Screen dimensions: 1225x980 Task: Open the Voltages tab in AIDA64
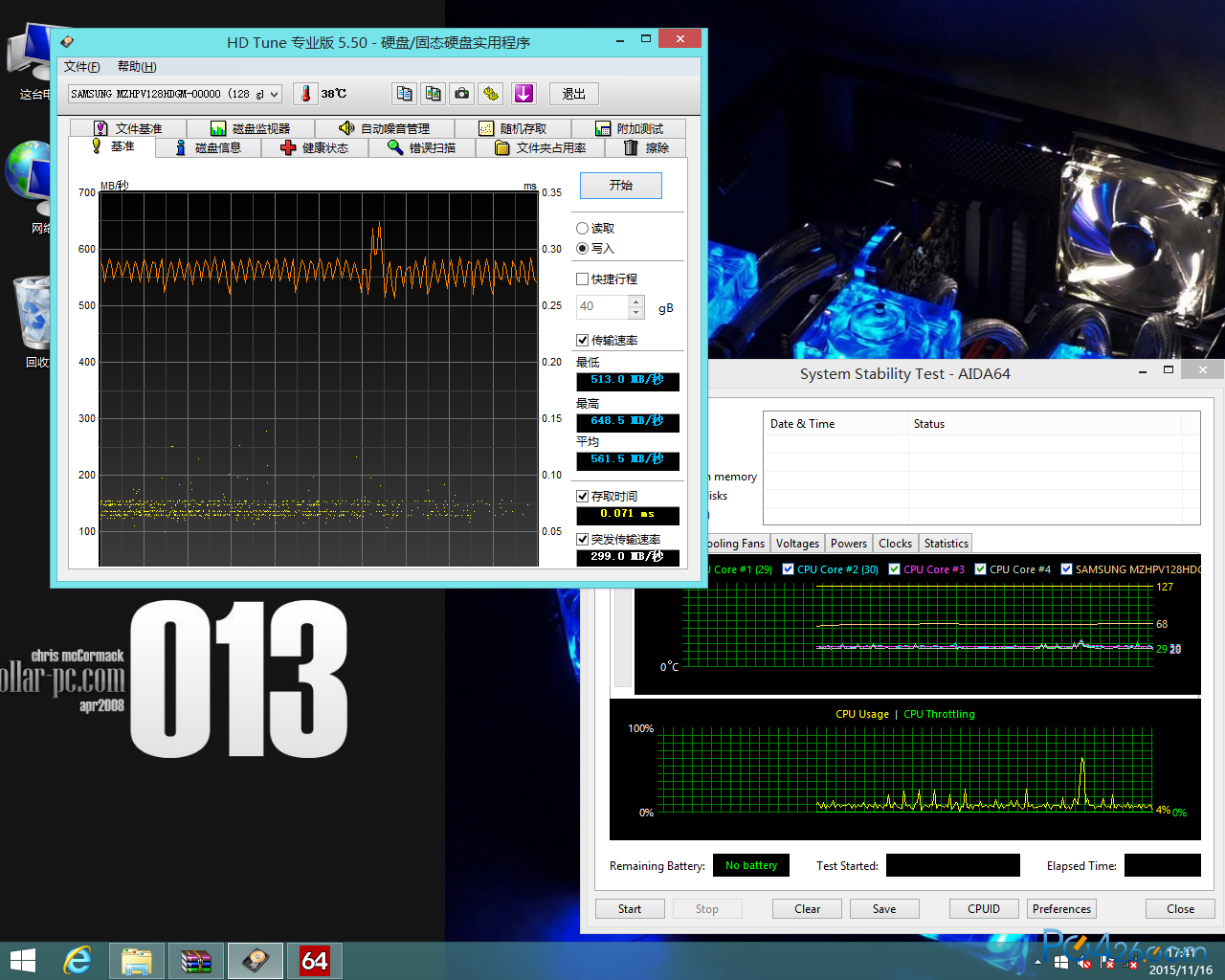click(797, 544)
